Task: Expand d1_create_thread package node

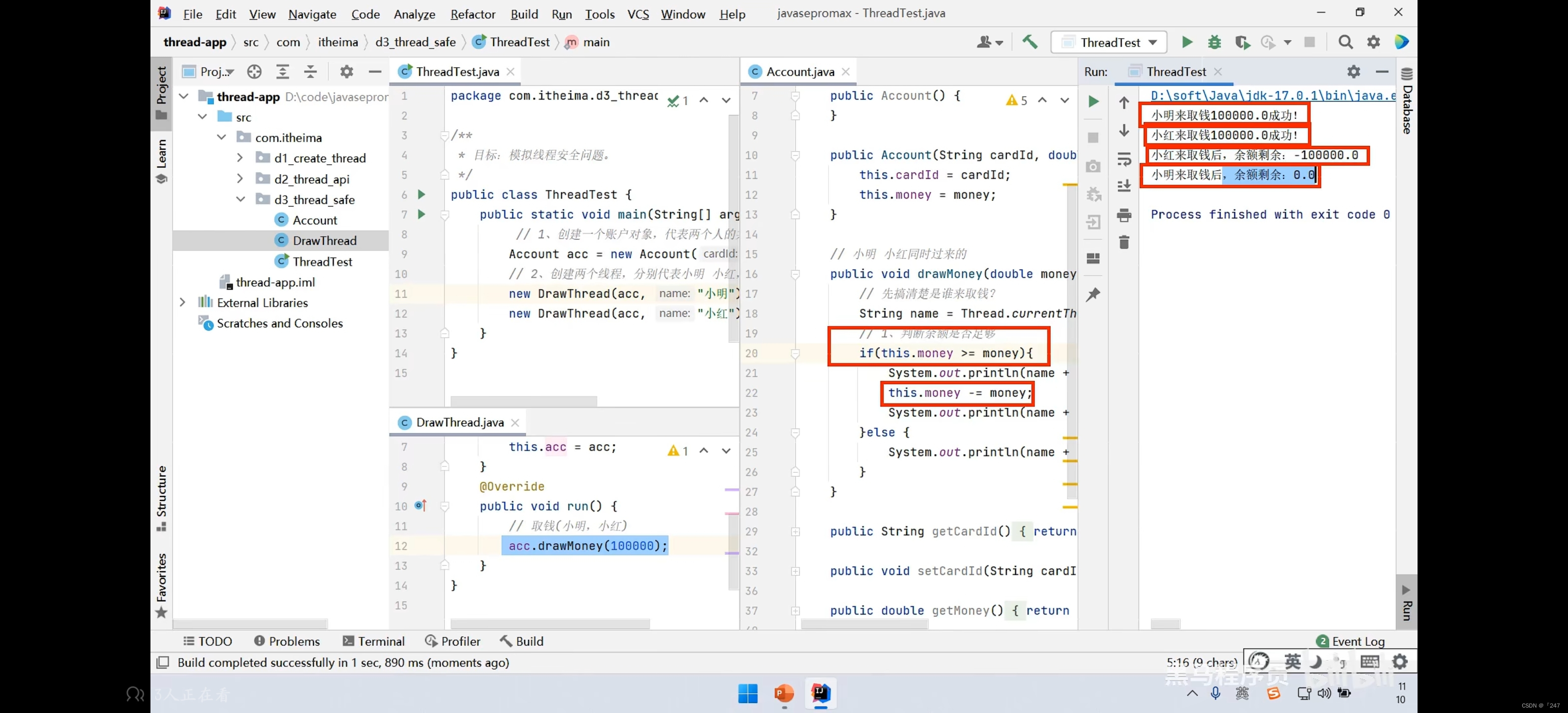Action: point(240,157)
